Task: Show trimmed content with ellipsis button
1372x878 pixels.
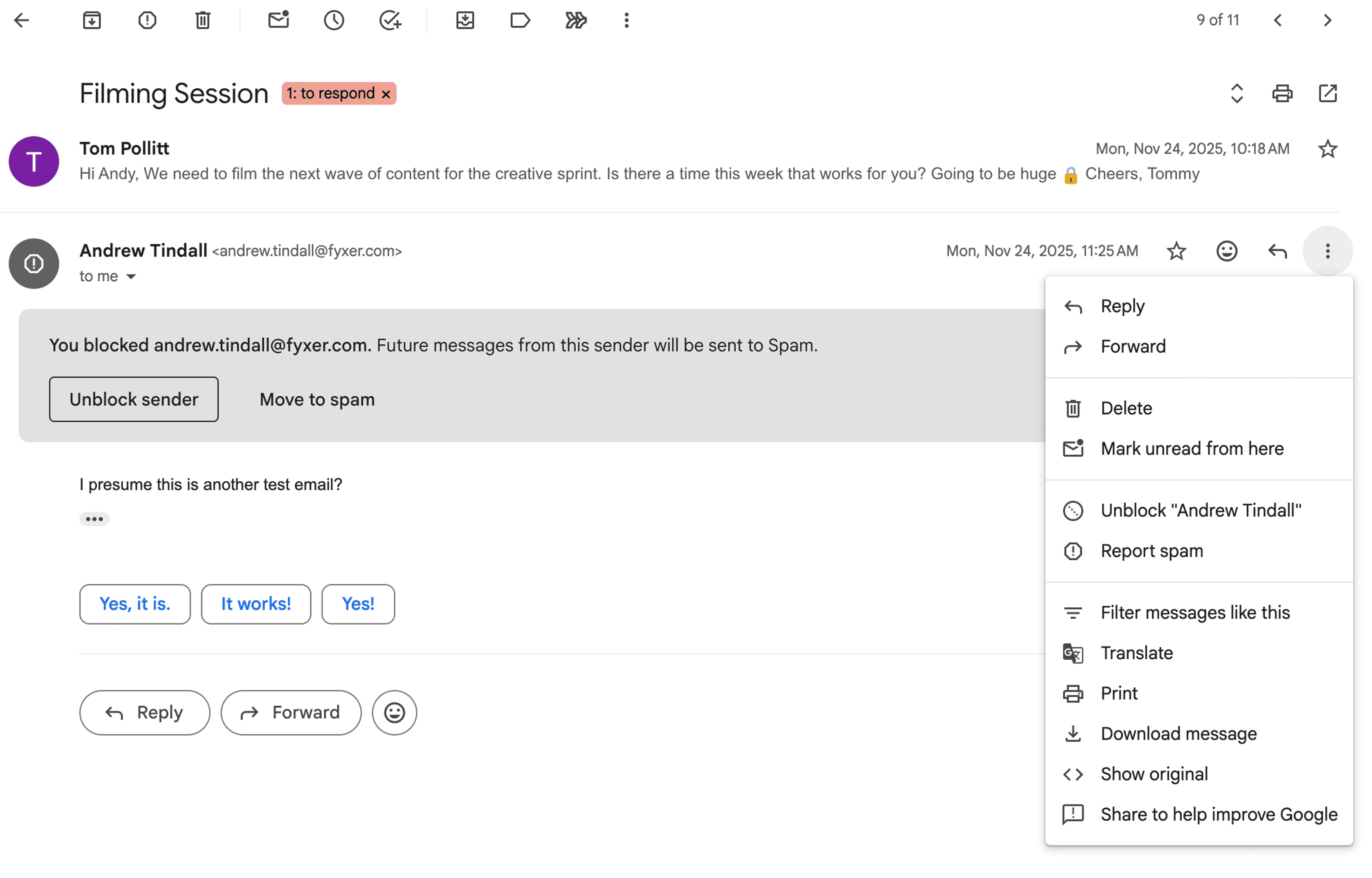Action: [x=94, y=519]
